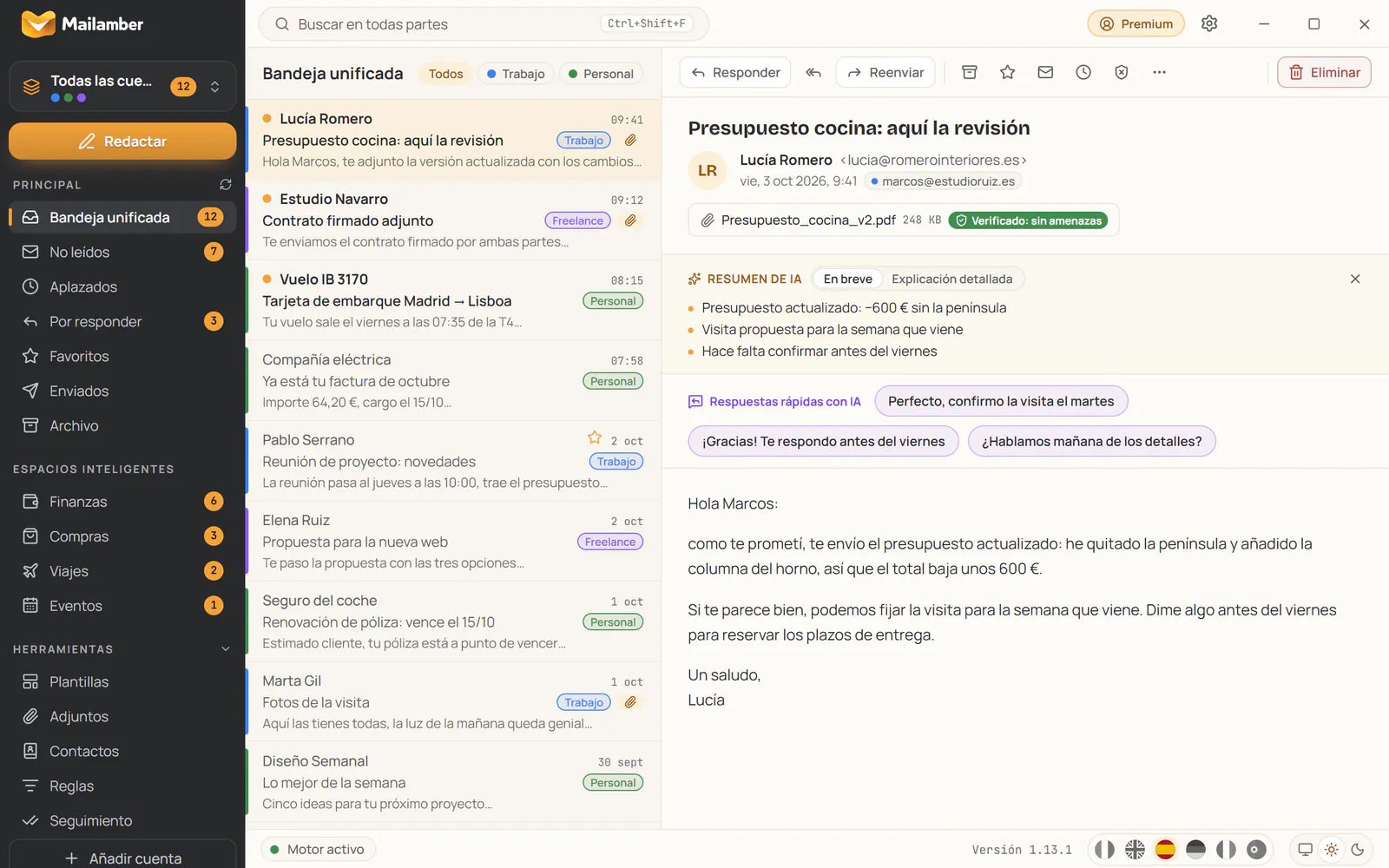Click paperclip icon on Lucía Romero email
This screenshot has height=868, width=1389.
[x=631, y=141]
